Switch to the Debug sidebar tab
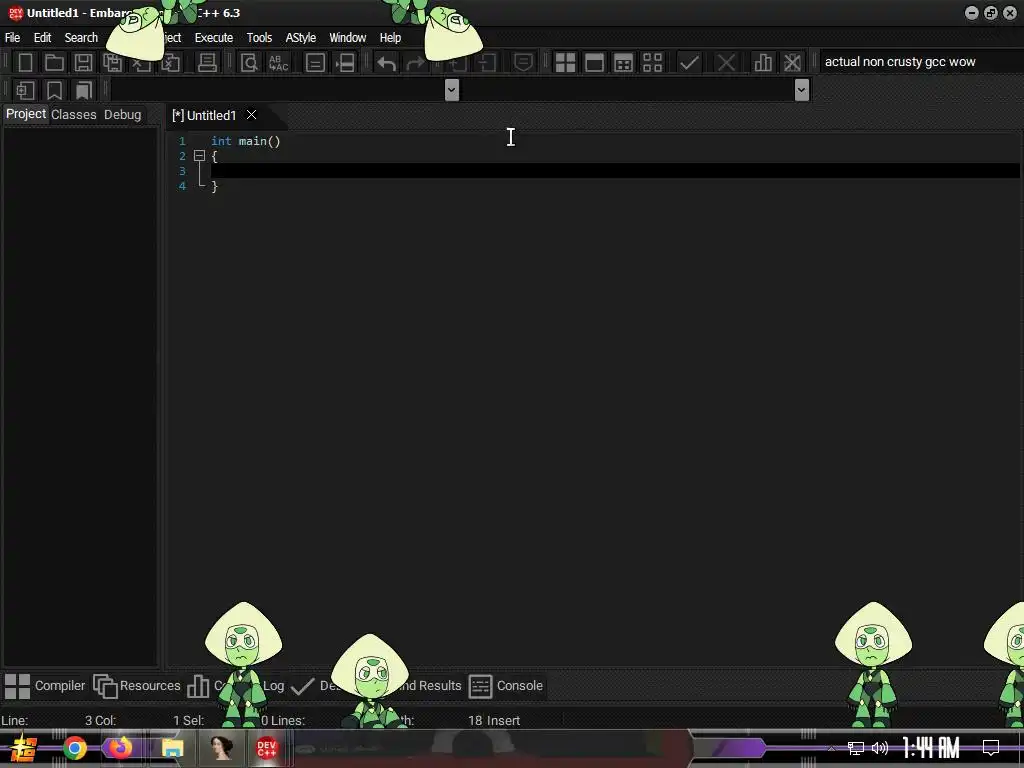 [123, 115]
